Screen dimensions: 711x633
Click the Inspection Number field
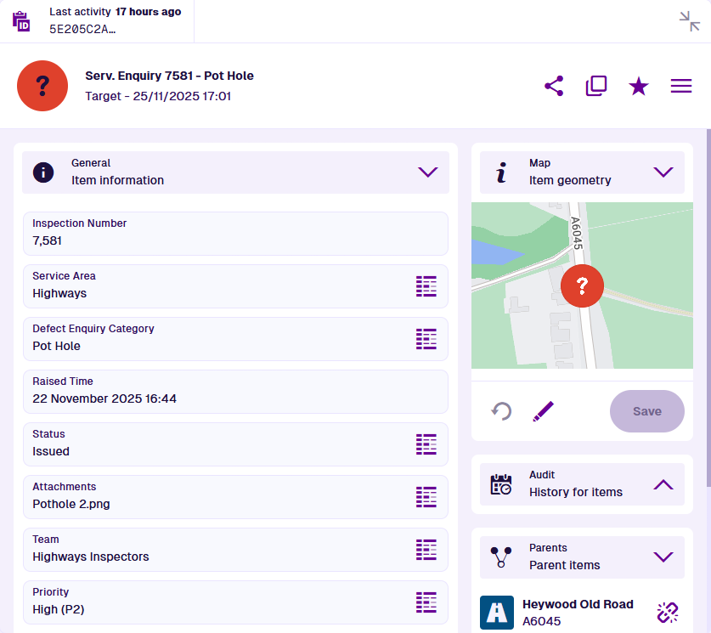[x=235, y=233]
